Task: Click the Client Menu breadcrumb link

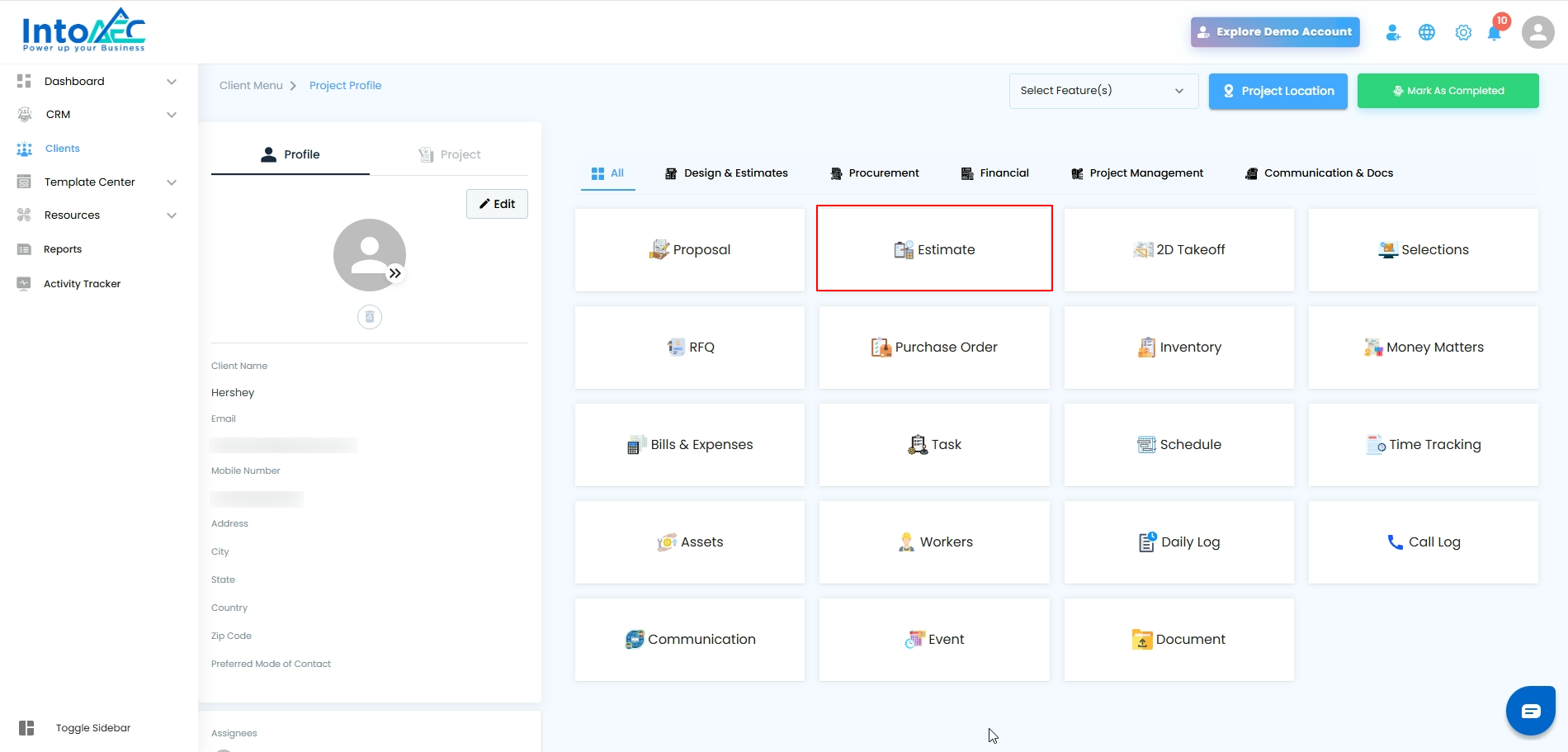Action: coord(251,85)
